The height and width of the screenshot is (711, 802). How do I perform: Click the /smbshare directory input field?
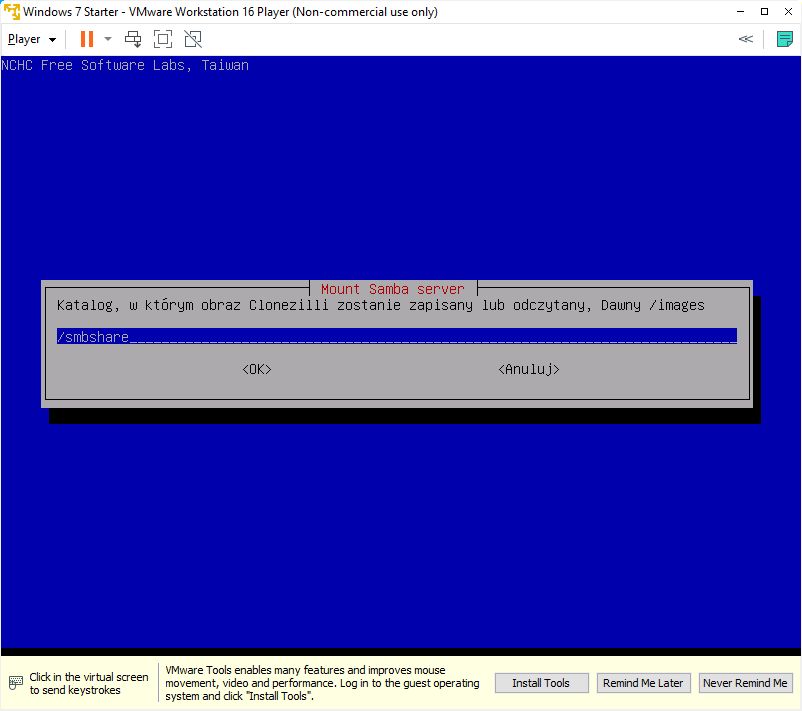[x=396, y=337]
